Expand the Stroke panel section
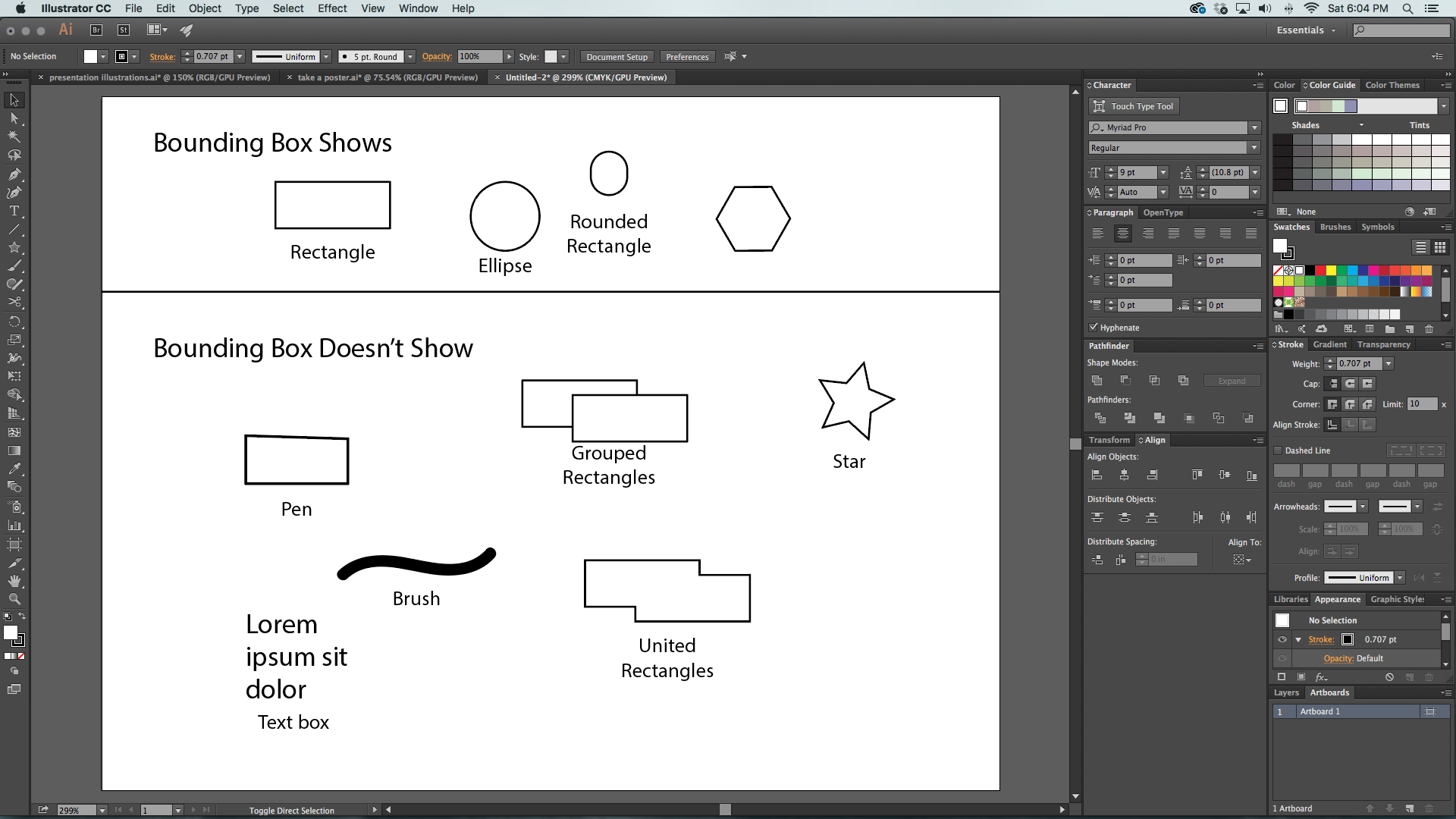This screenshot has width=1456, height=819. (1276, 344)
